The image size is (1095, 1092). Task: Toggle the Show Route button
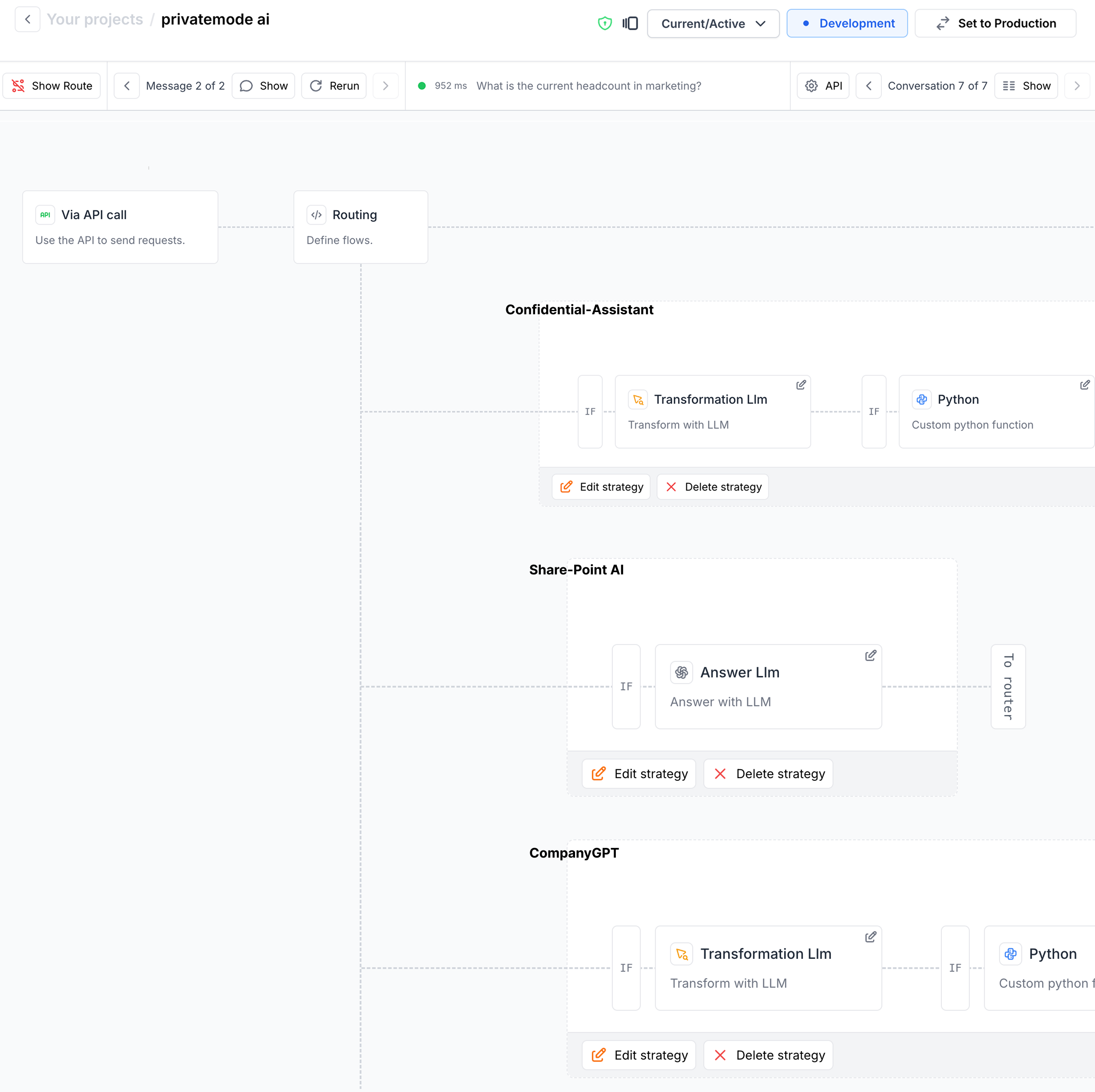tap(52, 86)
